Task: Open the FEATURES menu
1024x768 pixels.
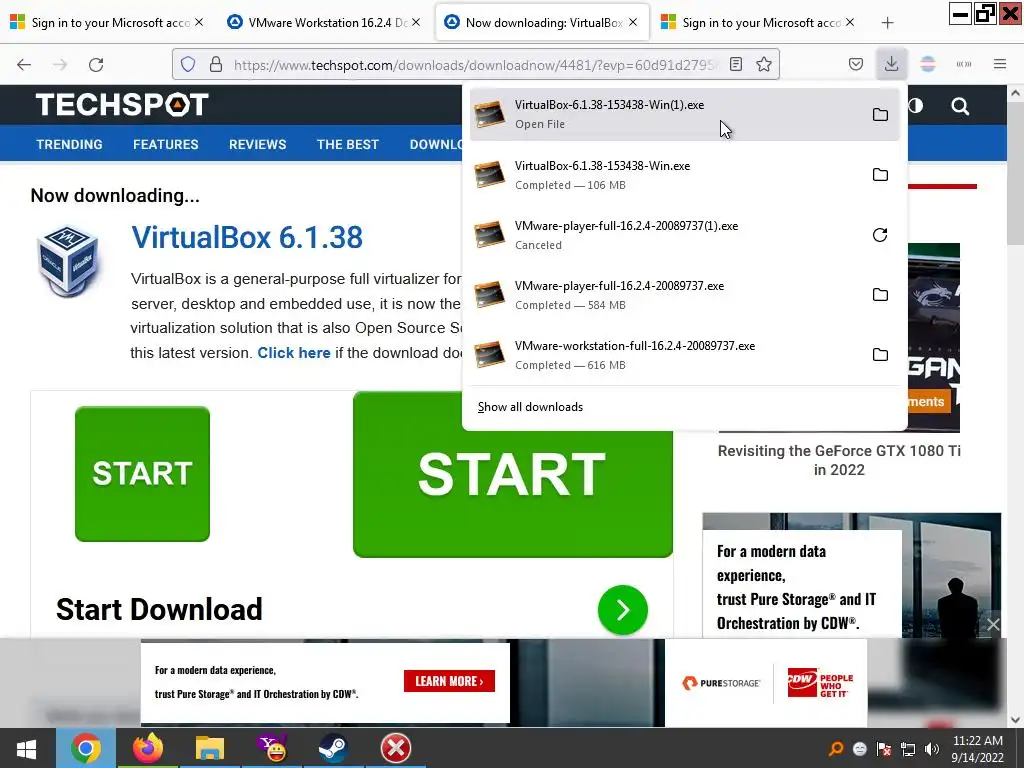Action: [x=166, y=144]
